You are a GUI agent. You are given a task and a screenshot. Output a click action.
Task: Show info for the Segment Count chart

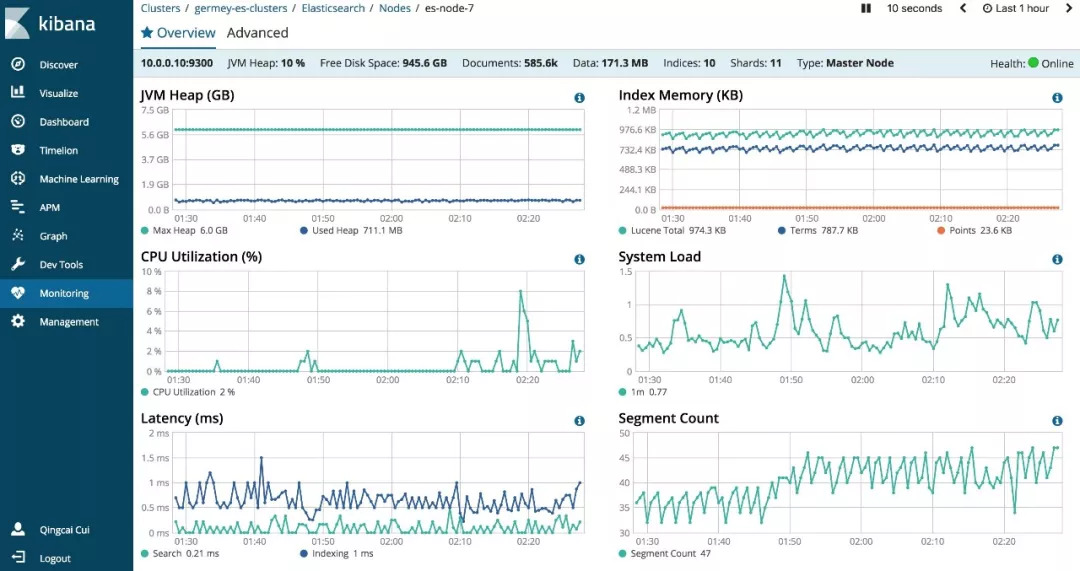pyautogui.click(x=1057, y=421)
